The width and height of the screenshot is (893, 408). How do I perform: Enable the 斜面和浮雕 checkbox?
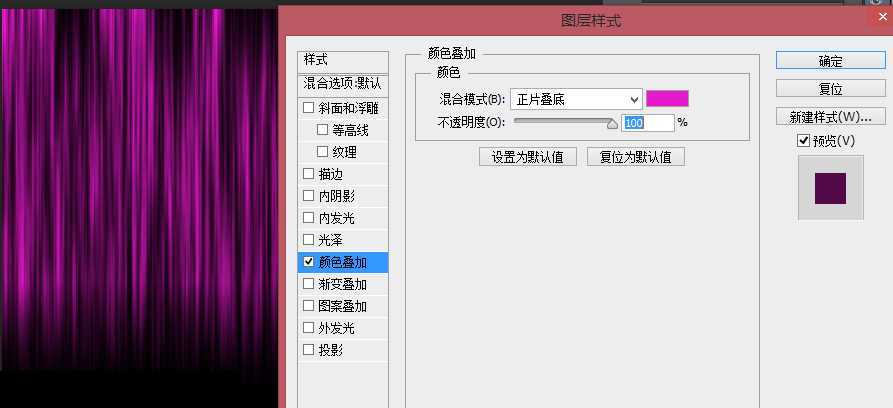coord(309,108)
